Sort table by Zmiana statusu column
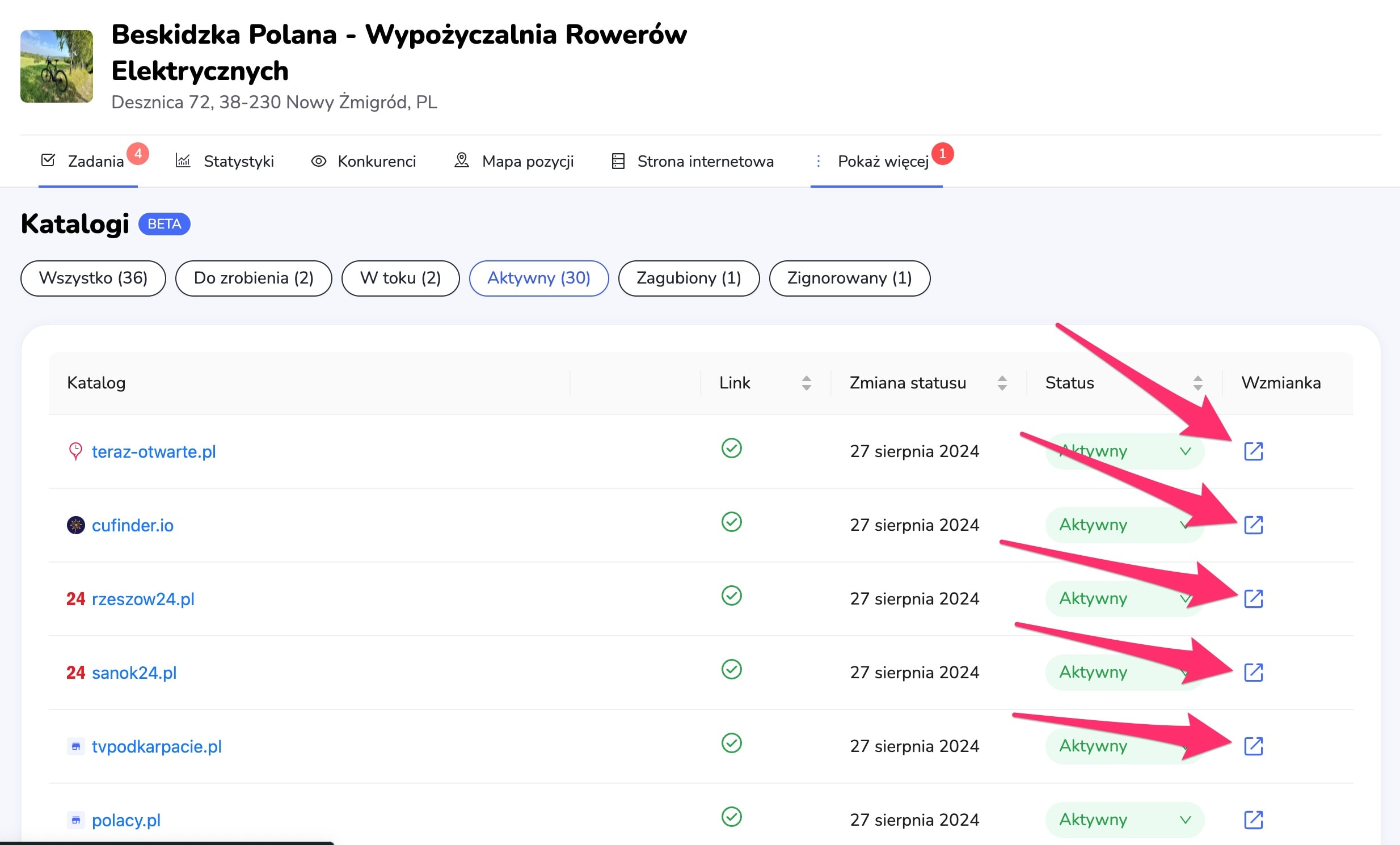The image size is (1400, 845). 1002,383
